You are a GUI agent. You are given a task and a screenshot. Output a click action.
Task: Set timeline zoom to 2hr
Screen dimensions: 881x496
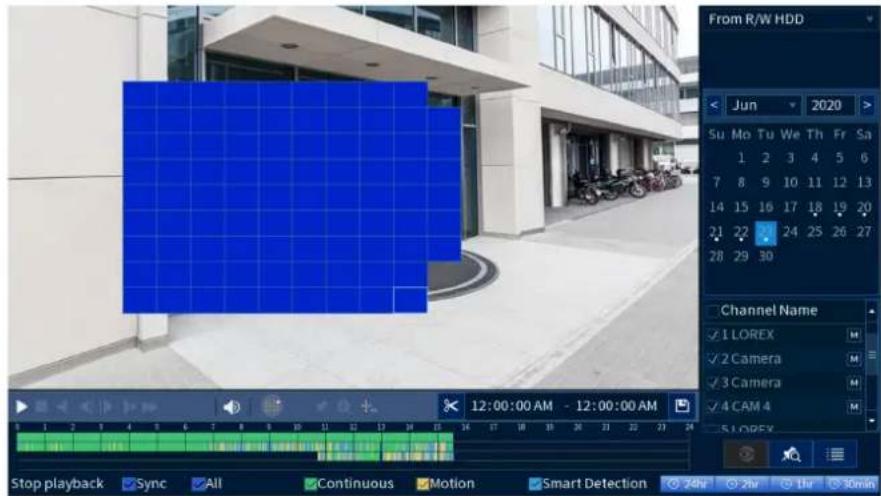tap(742, 484)
